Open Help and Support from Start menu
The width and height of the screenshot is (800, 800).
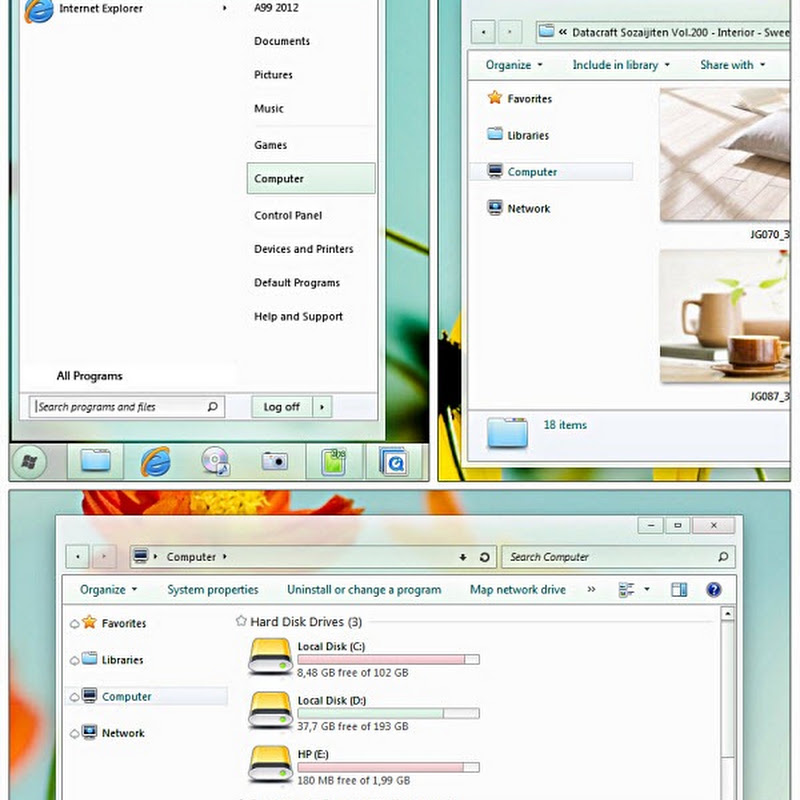click(x=298, y=317)
